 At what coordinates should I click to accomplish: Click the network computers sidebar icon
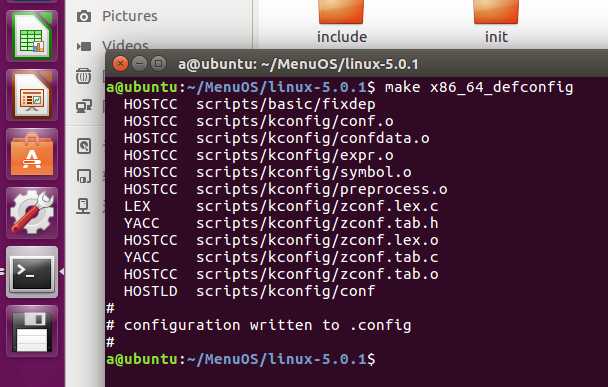84,105
